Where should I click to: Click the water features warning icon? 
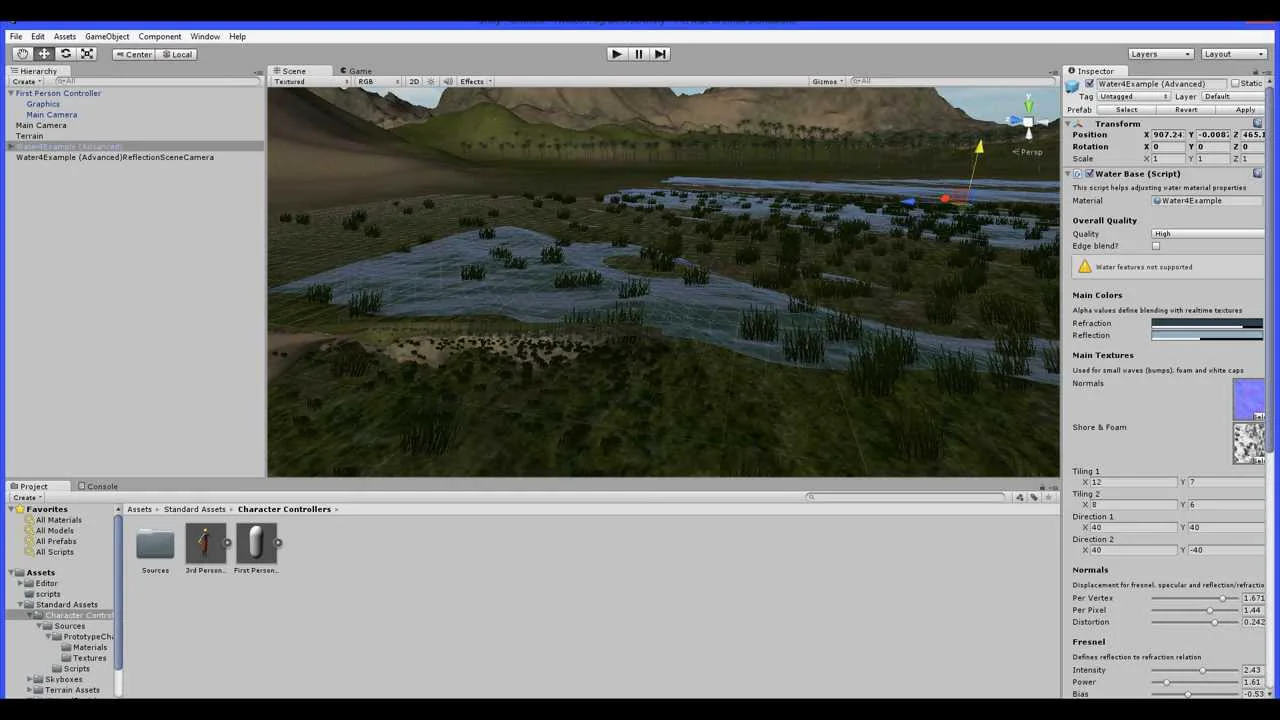click(1084, 267)
